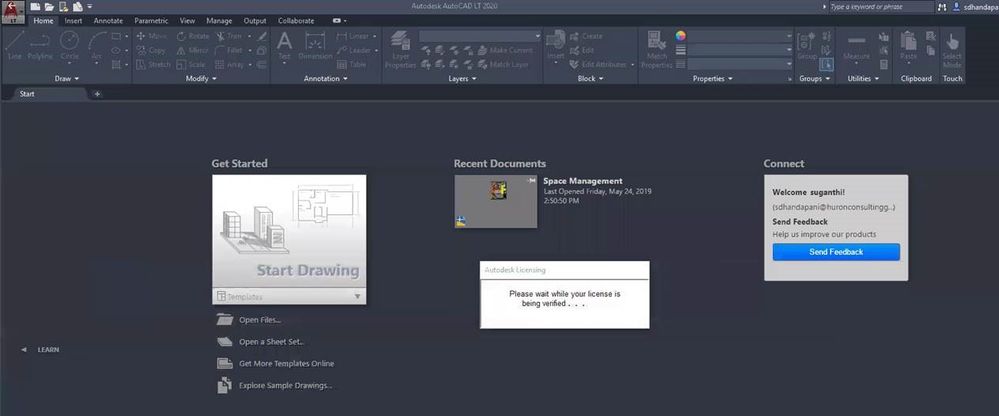Choose the Array tool
Viewport: 999px width, 416px height.
230,64
